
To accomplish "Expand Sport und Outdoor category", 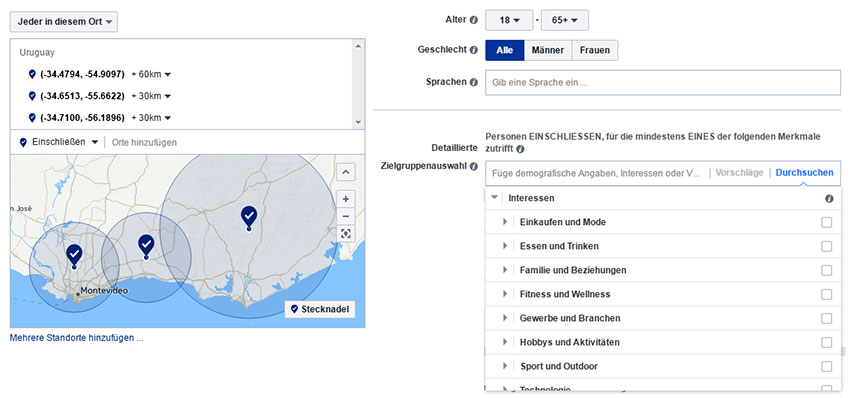I will 505,366.
